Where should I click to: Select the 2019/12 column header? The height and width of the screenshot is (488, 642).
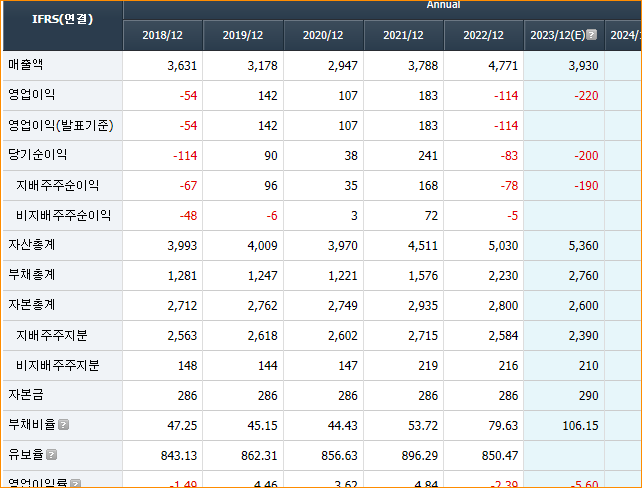pos(243,35)
